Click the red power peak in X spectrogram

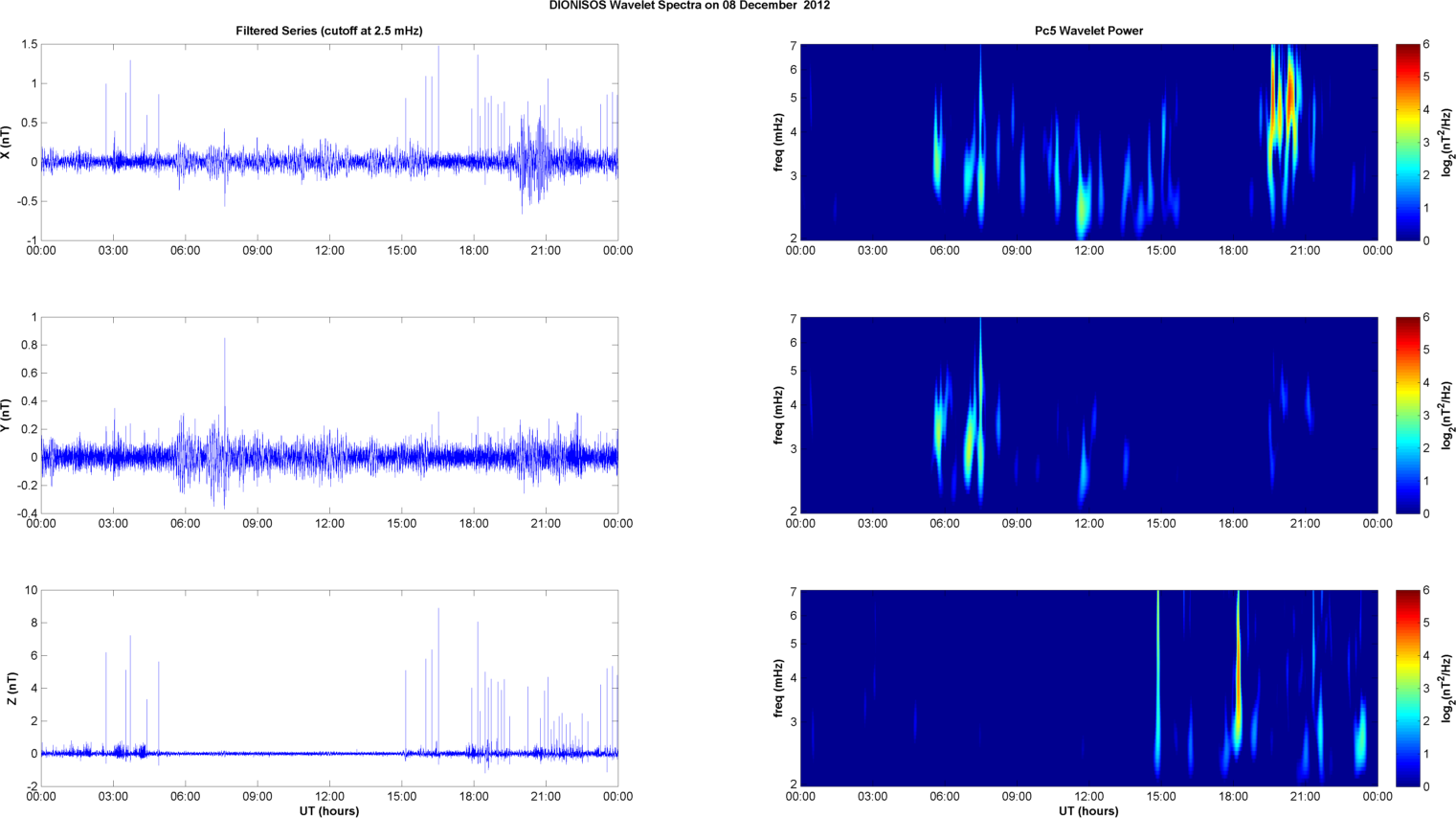tap(1289, 96)
